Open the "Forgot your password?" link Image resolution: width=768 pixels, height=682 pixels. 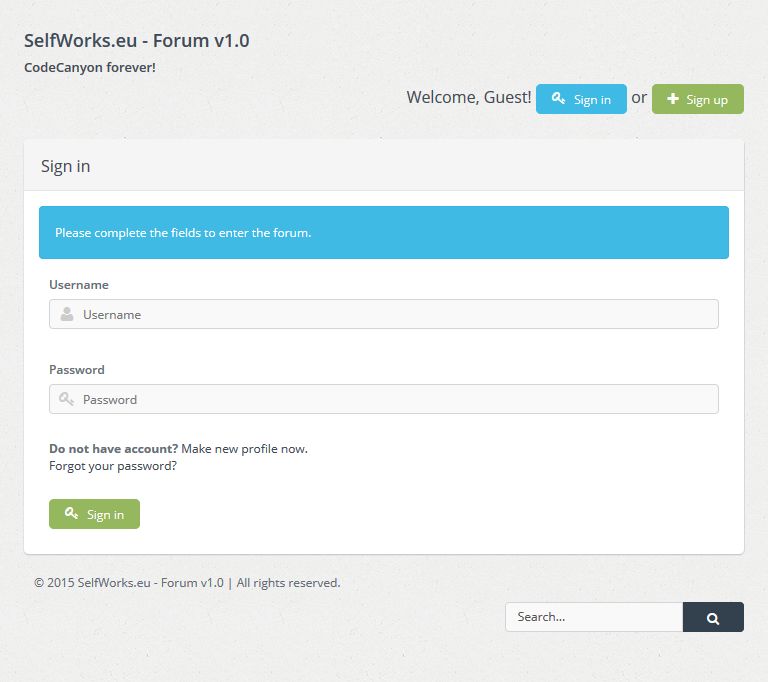point(113,466)
